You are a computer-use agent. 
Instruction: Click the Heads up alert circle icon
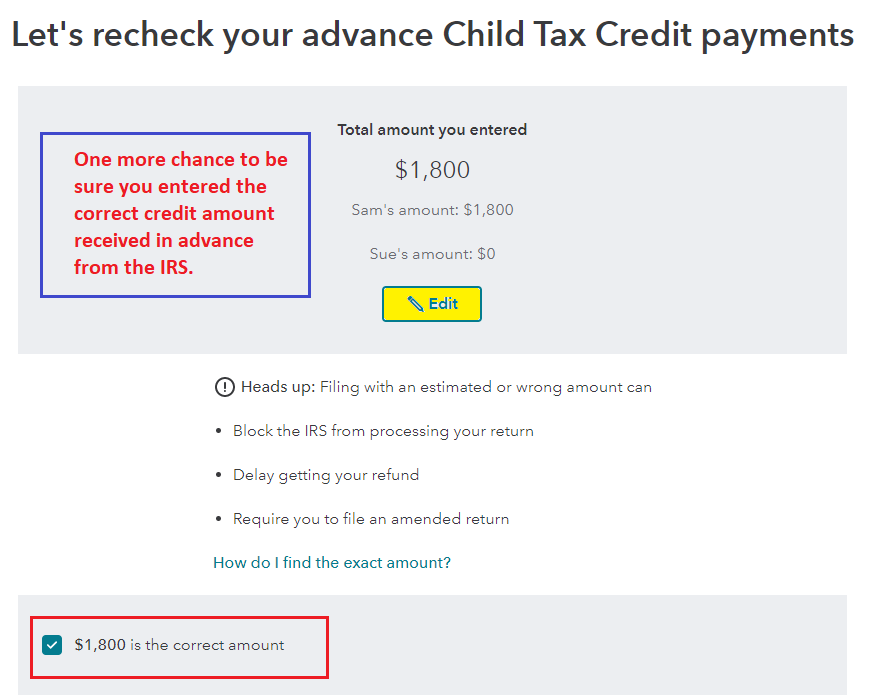[x=224, y=387]
